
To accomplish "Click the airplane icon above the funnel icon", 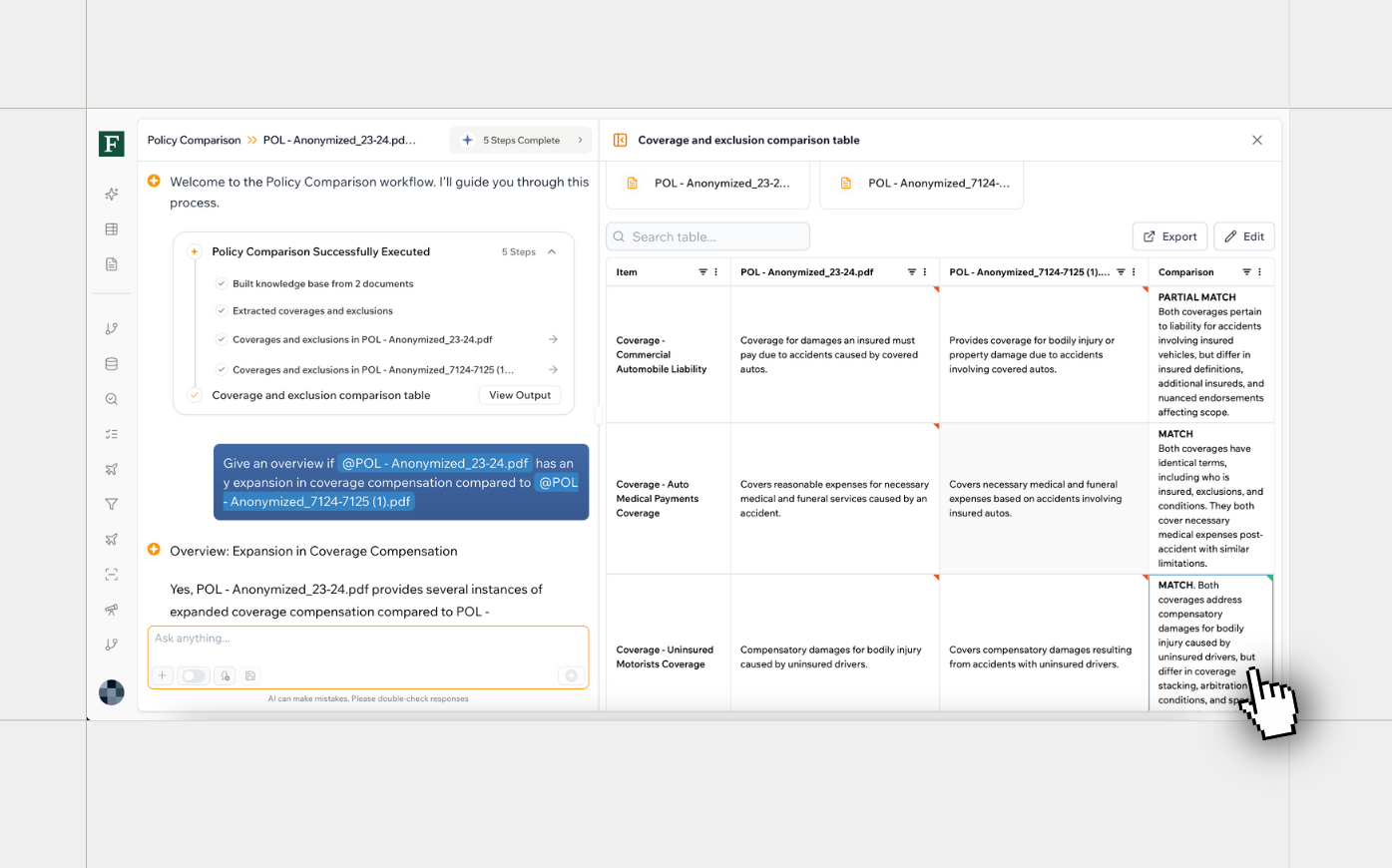I will 112,469.
